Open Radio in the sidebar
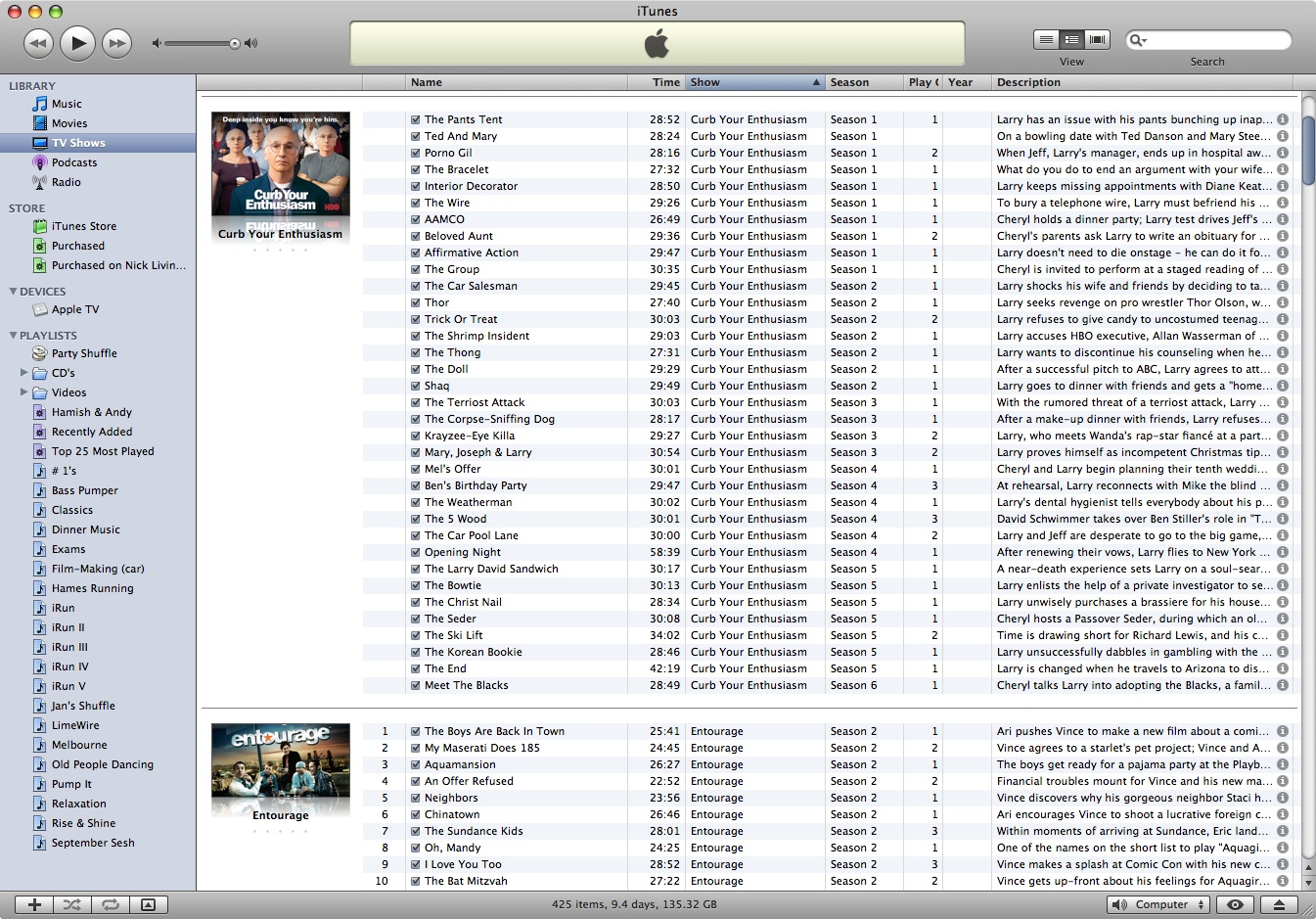The image size is (1316, 919). point(67,182)
